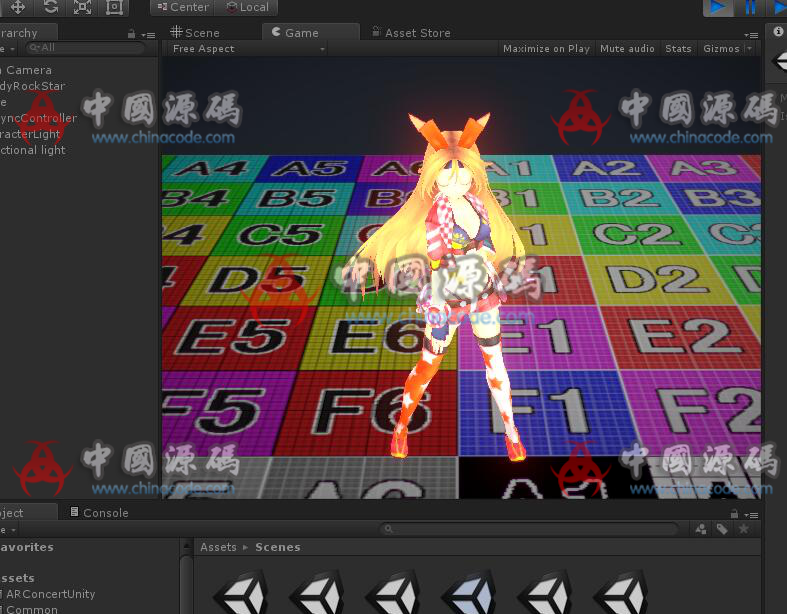Open the Gizmos dropdown arrow
The image size is (787, 614).
pyautogui.click(x=750, y=49)
